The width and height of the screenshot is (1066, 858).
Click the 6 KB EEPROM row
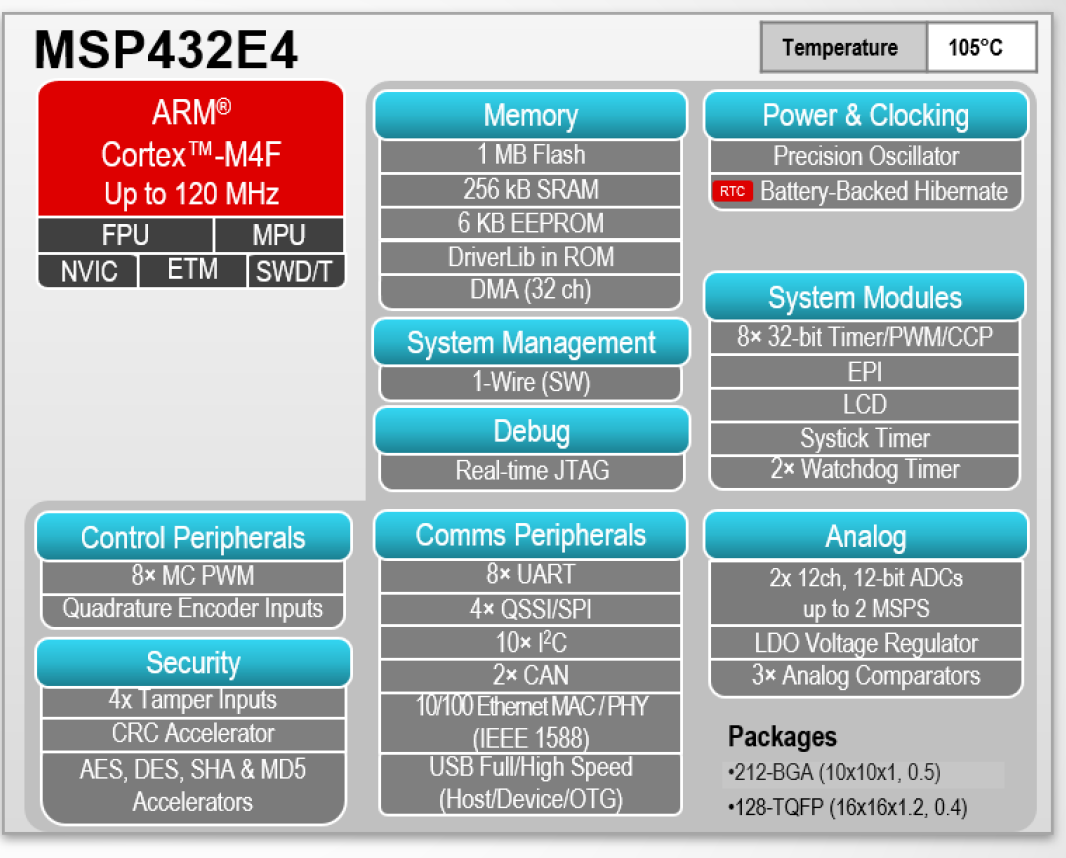530,224
